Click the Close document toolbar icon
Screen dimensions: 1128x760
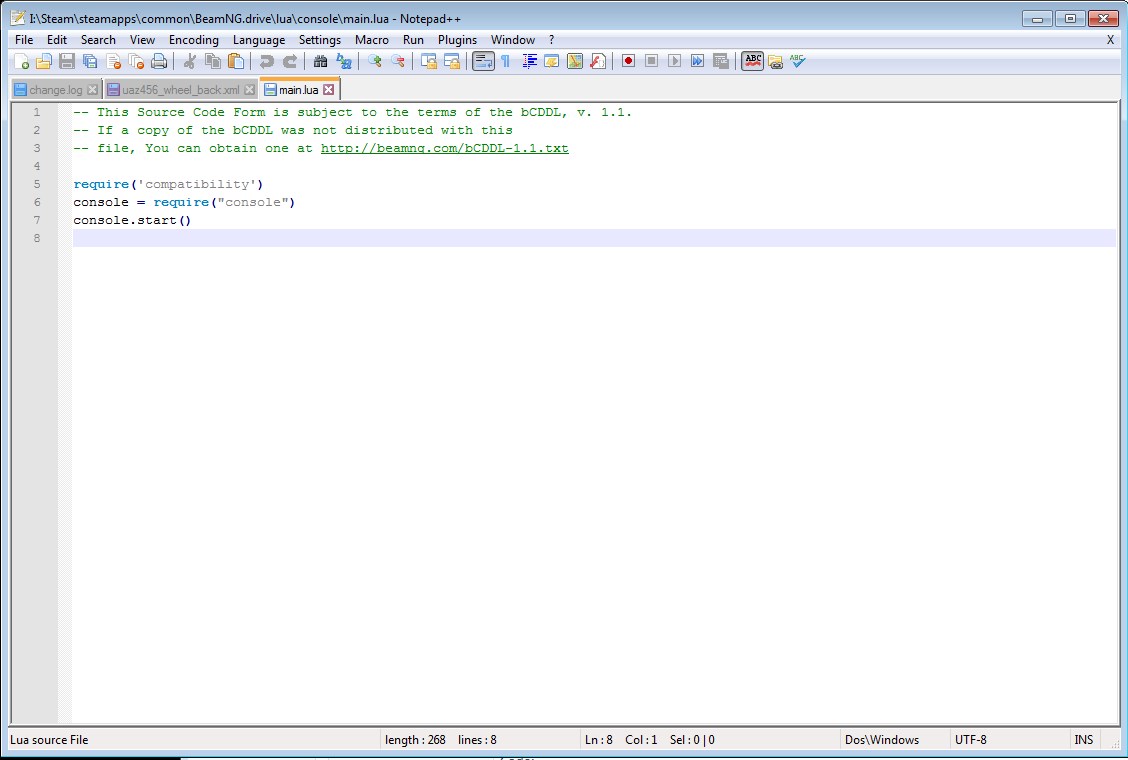[113, 61]
